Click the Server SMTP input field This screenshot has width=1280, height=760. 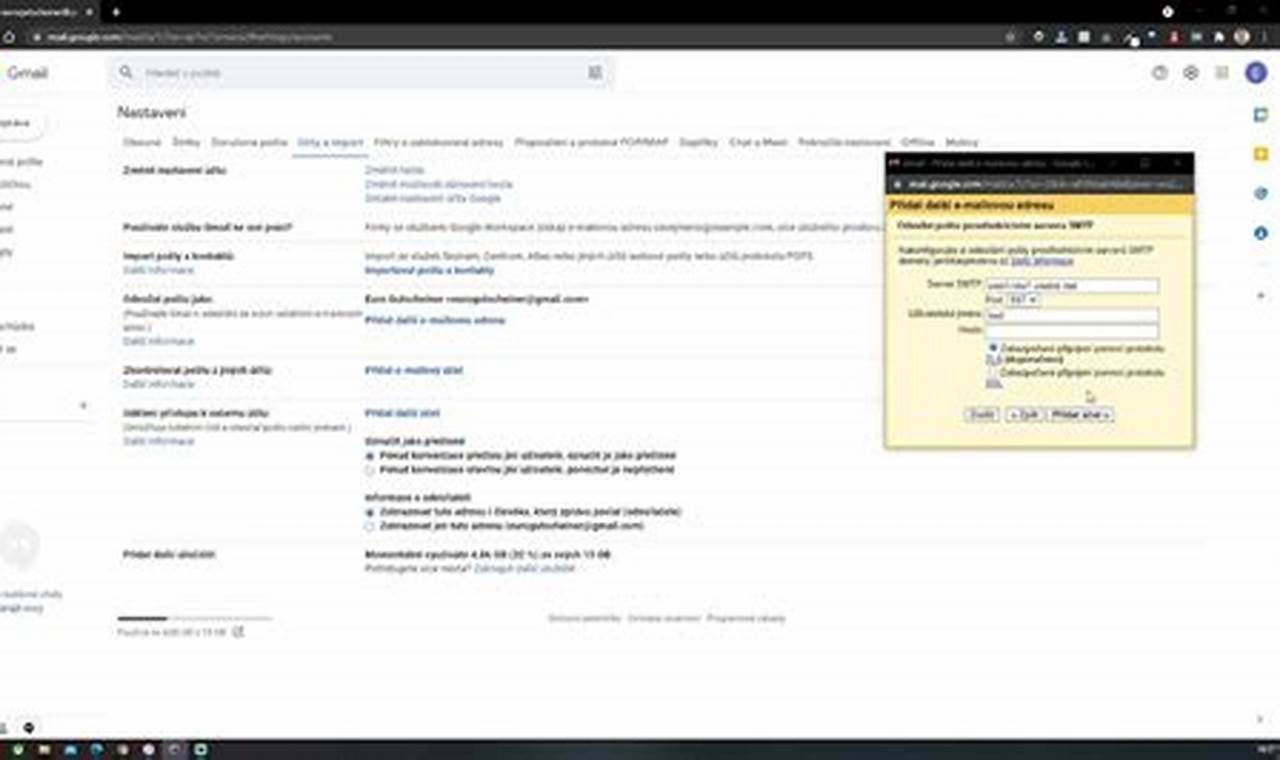pyautogui.click(x=1072, y=286)
